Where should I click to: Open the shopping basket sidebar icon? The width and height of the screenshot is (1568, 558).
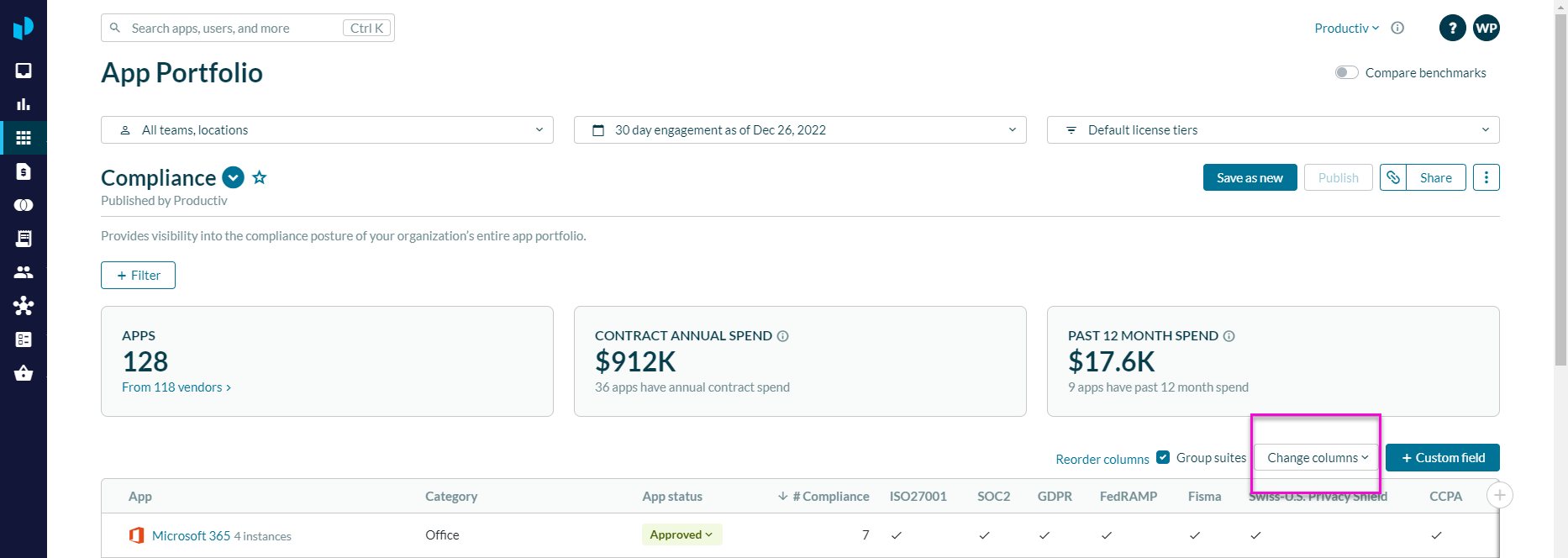24,373
